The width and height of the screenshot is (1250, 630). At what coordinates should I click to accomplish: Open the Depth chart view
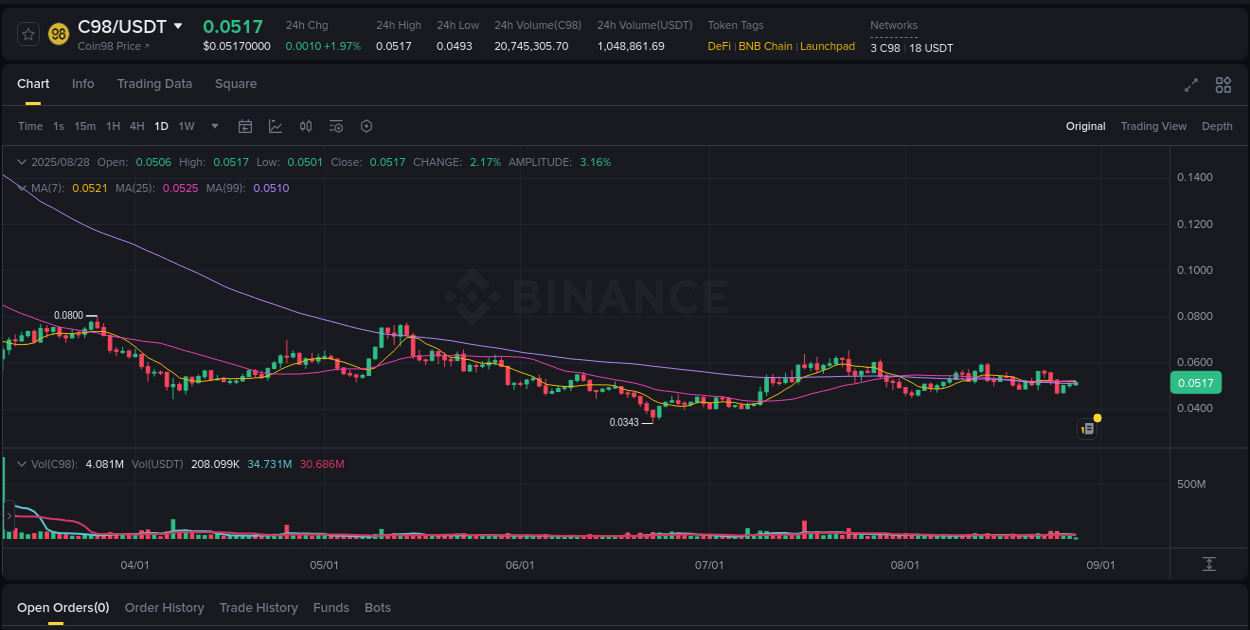(1217, 126)
